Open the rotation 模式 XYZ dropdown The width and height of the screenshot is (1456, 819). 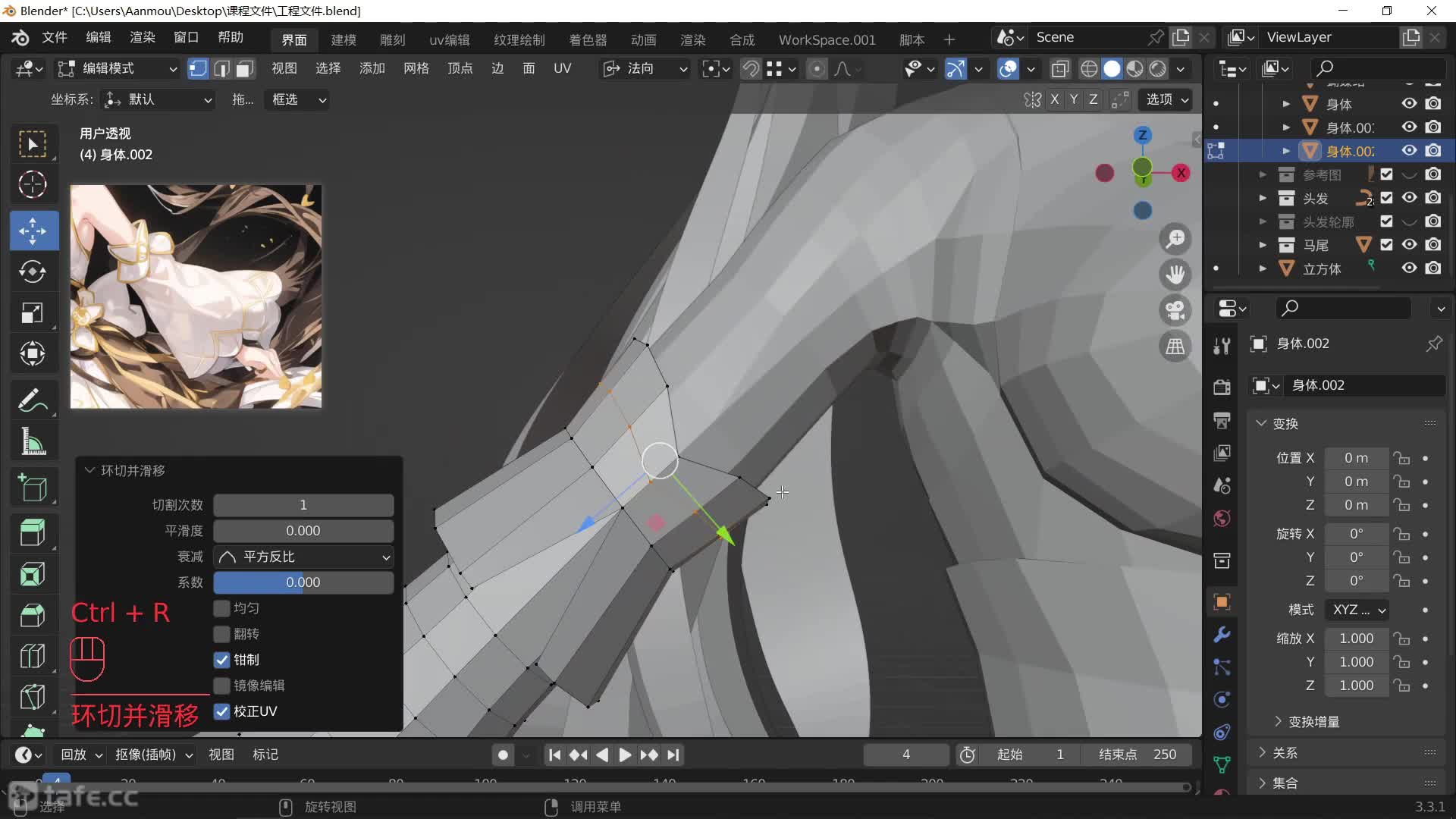1357,610
